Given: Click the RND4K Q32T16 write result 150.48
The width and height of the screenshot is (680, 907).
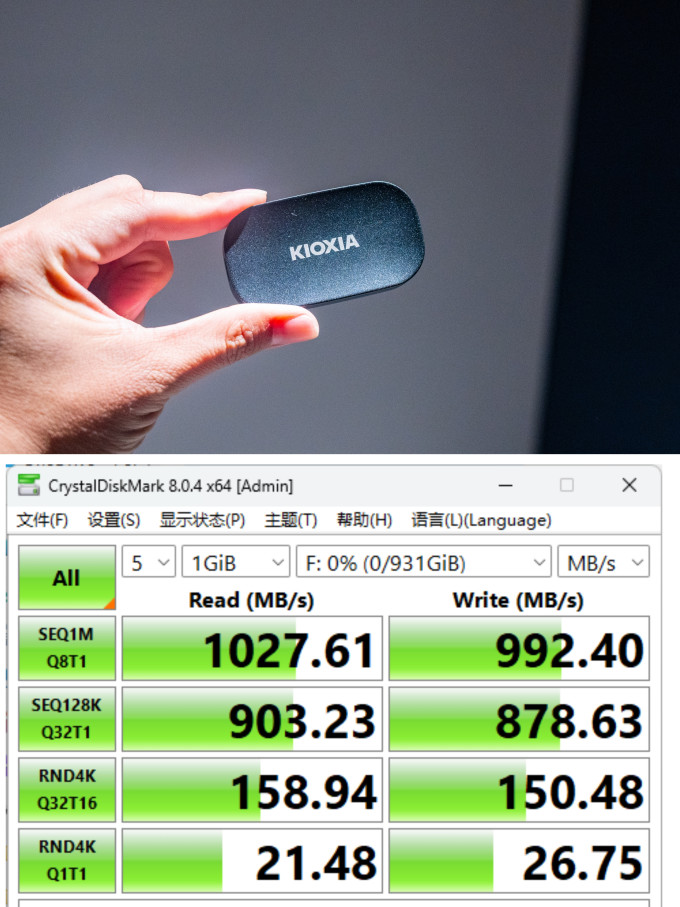Looking at the screenshot, I should [519, 790].
